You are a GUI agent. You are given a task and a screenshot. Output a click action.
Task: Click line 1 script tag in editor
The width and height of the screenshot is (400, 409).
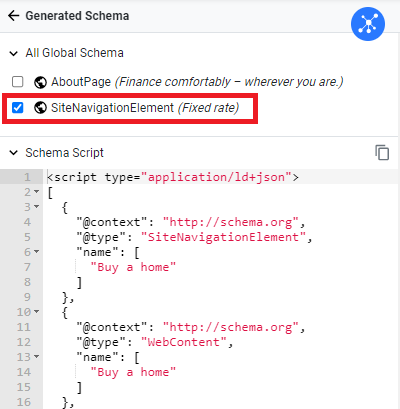173,177
